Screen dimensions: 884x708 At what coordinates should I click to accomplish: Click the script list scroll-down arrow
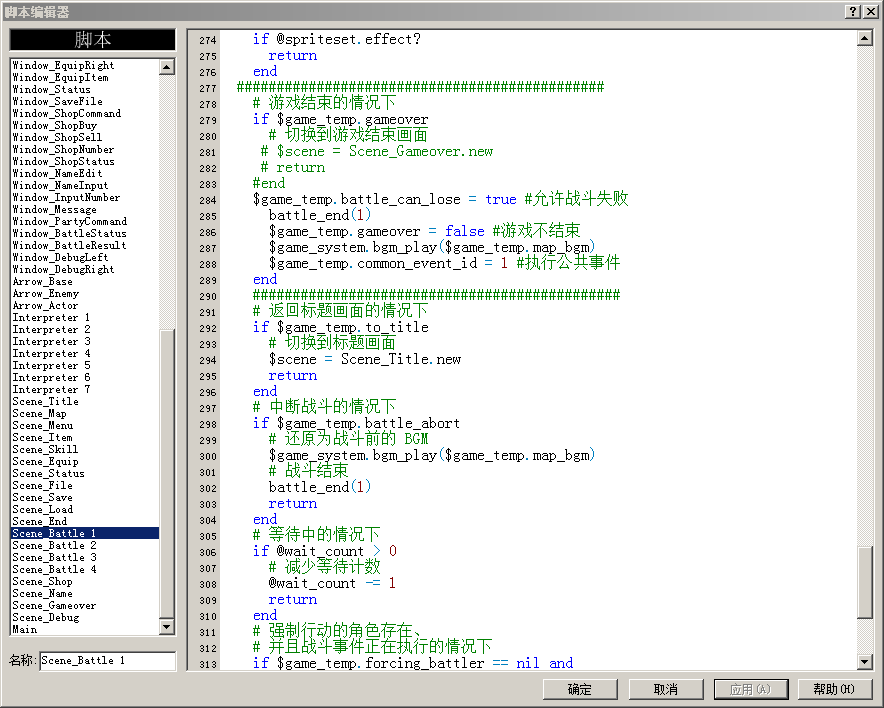tap(166, 626)
